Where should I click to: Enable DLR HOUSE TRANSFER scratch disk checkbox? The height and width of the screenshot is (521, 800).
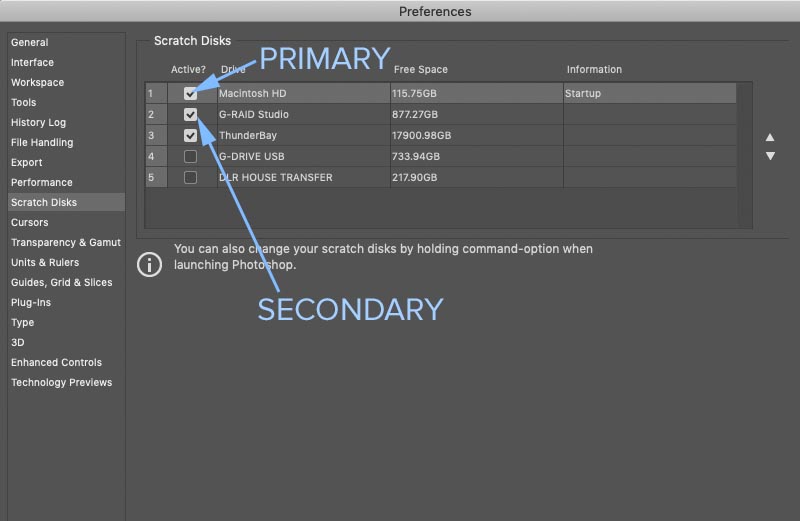point(190,177)
